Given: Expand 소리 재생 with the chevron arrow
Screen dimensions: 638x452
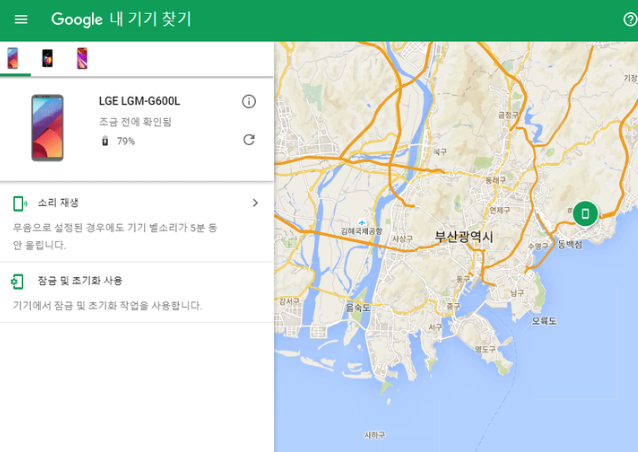Looking at the screenshot, I should [255, 203].
